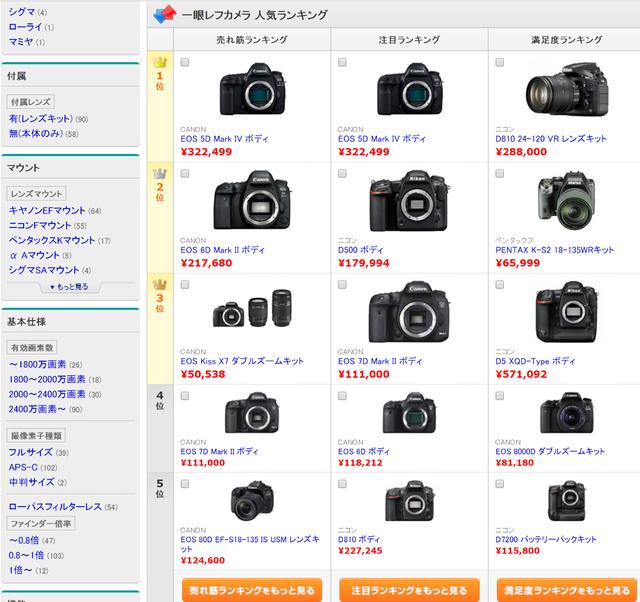Filter by ～1800万画素
640x602 pixels.
click(38, 364)
